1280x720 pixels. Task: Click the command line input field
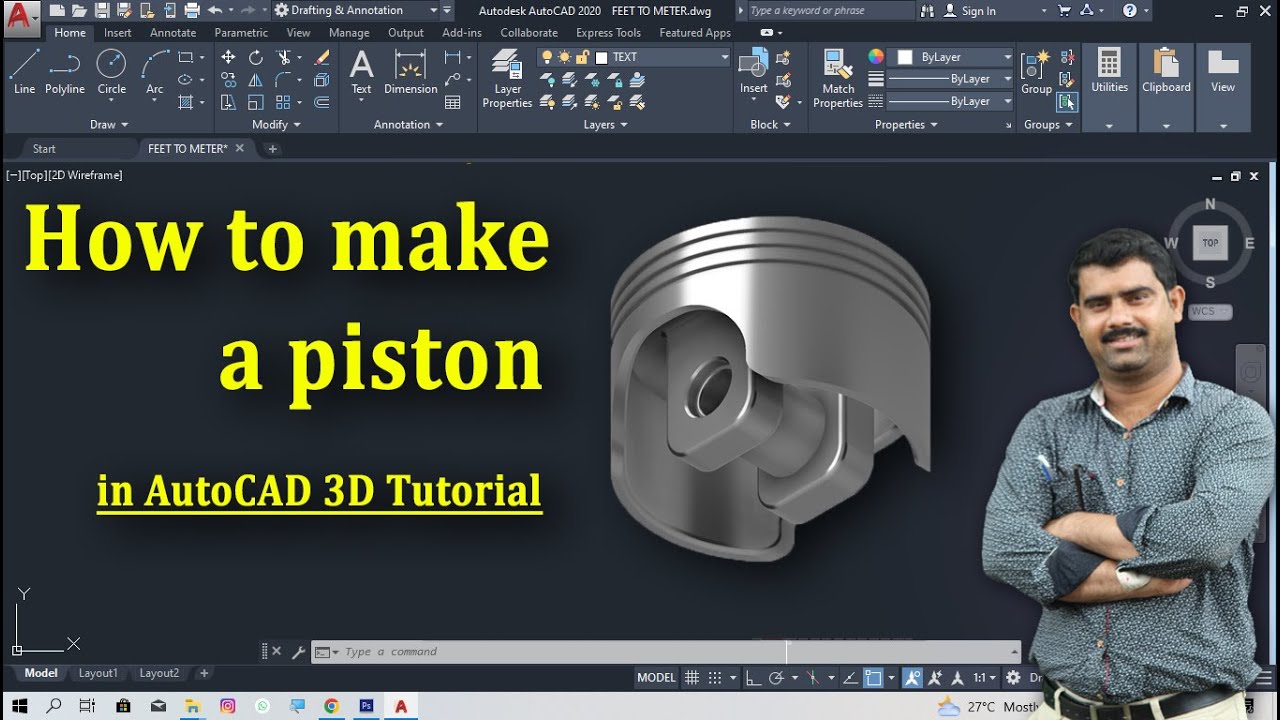coord(666,652)
